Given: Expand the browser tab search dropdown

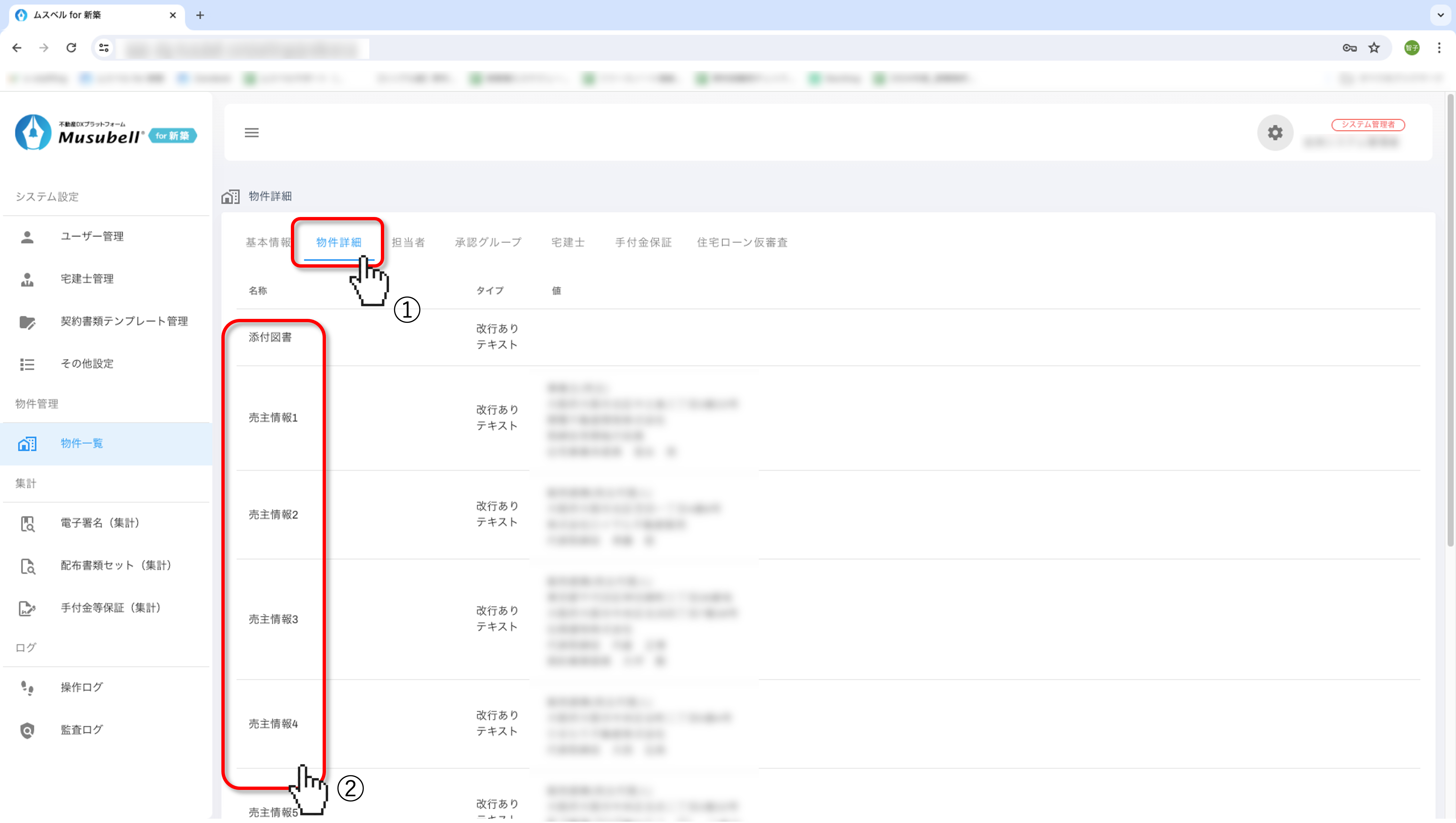Looking at the screenshot, I should click(x=1440, y=15).
